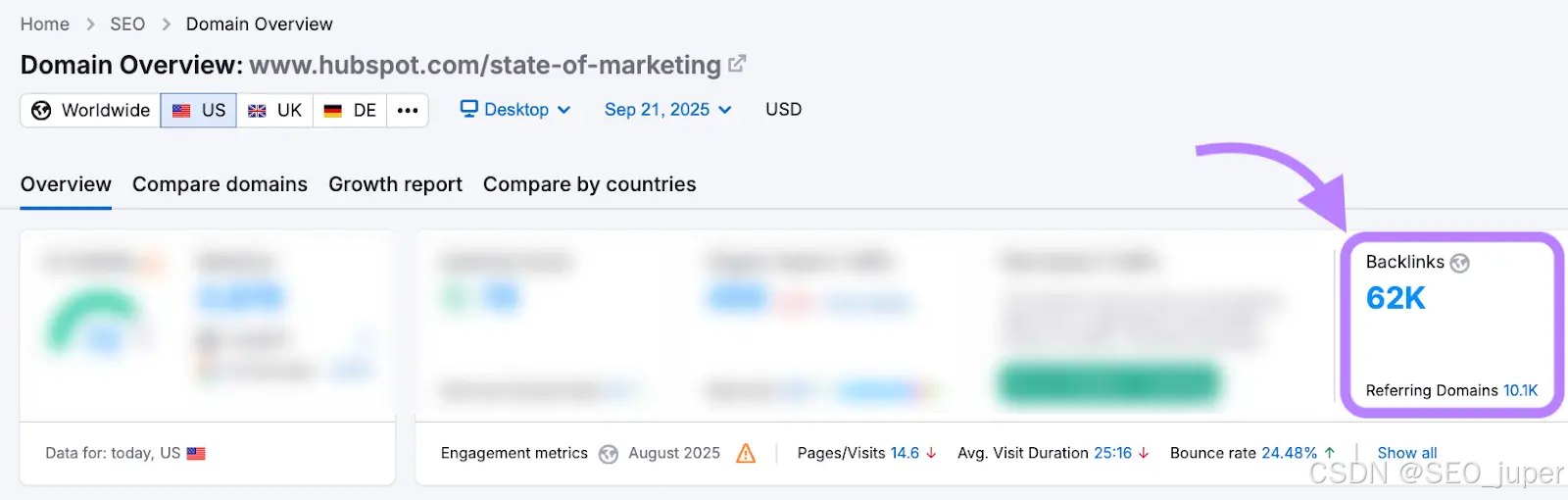This screenshot has width=1568, height=500.
Task: Switch to Compare domains tab
Action: click(220, 184)
